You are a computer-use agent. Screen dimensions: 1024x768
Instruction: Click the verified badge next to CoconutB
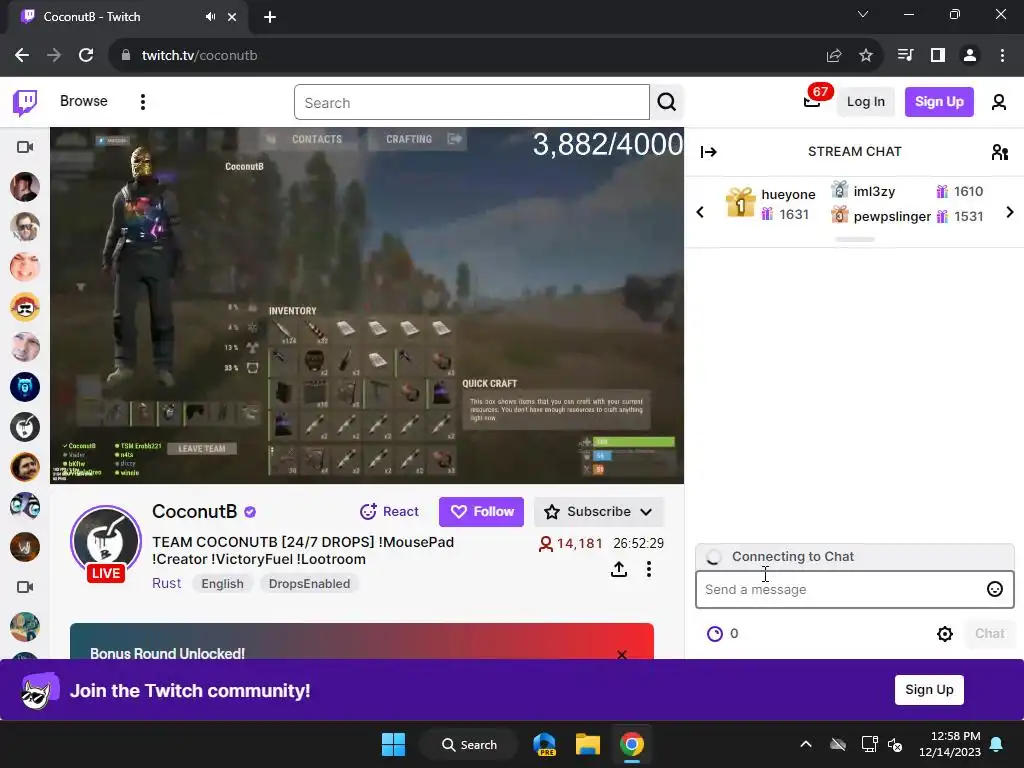[x=250, y=513]
